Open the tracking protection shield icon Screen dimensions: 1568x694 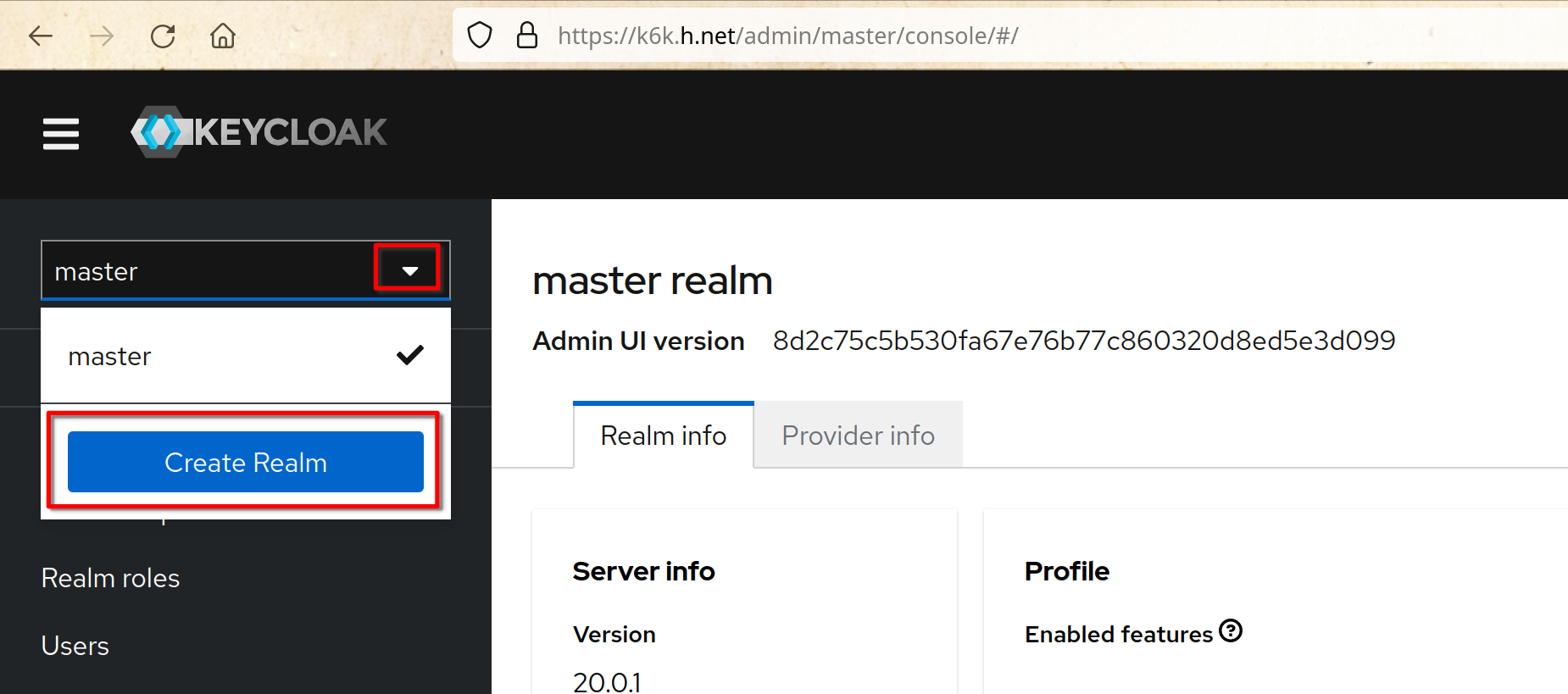480,36
